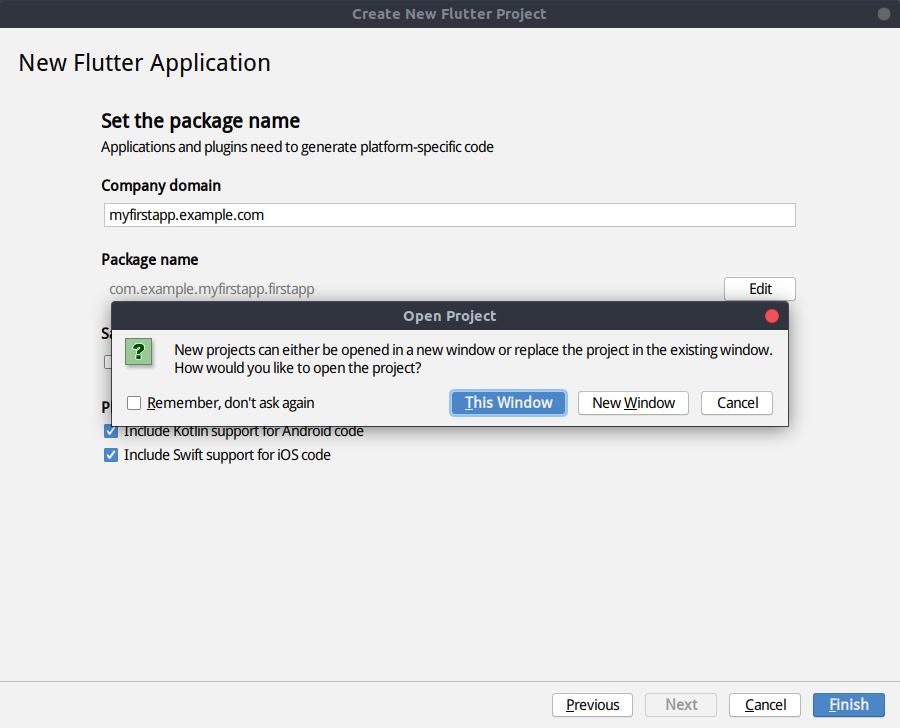Screen dimensions: 900x728
Task: Uncheck Include Kotlin support for Android code
Action: click(111, 432)
